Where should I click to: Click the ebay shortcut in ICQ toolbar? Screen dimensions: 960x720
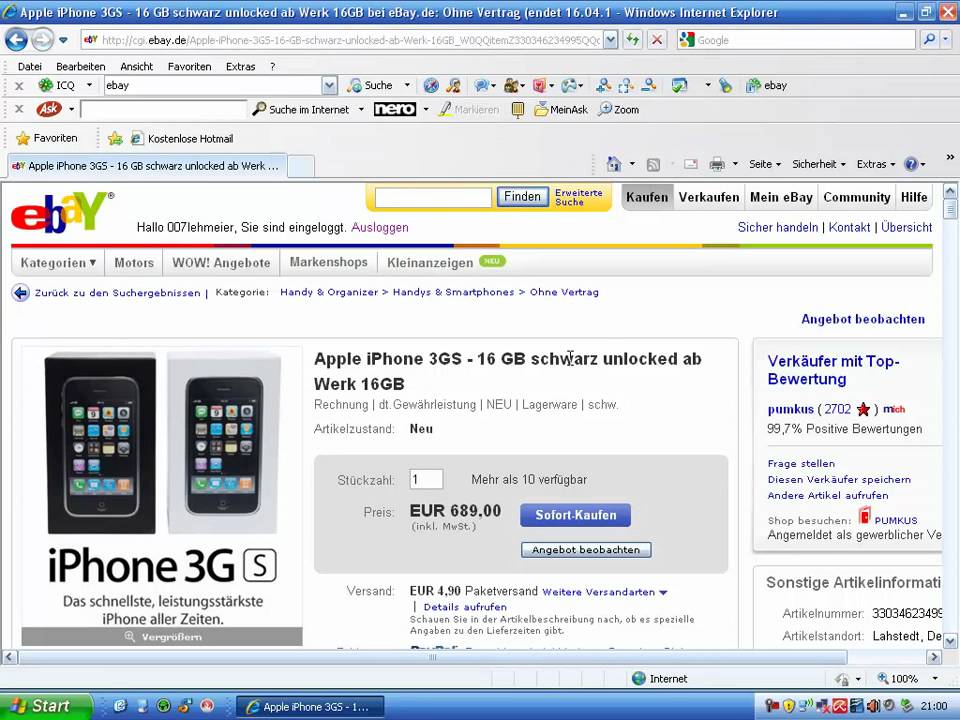[767, 86]
